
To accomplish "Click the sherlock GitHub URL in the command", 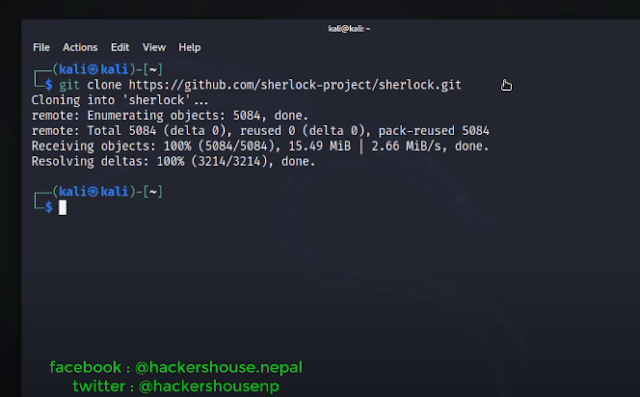I will 295,85.
